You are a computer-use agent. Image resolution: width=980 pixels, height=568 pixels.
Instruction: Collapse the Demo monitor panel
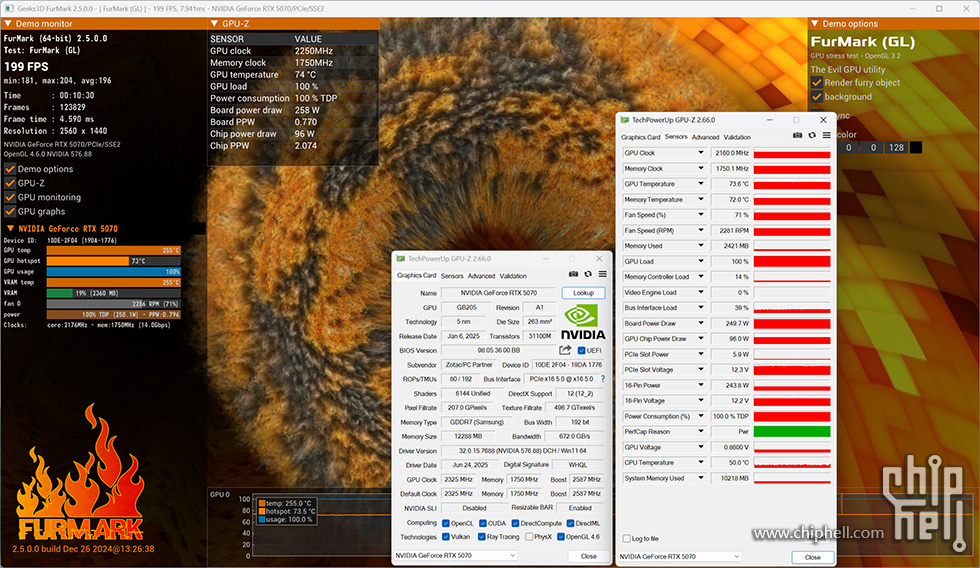coord(8,24)
